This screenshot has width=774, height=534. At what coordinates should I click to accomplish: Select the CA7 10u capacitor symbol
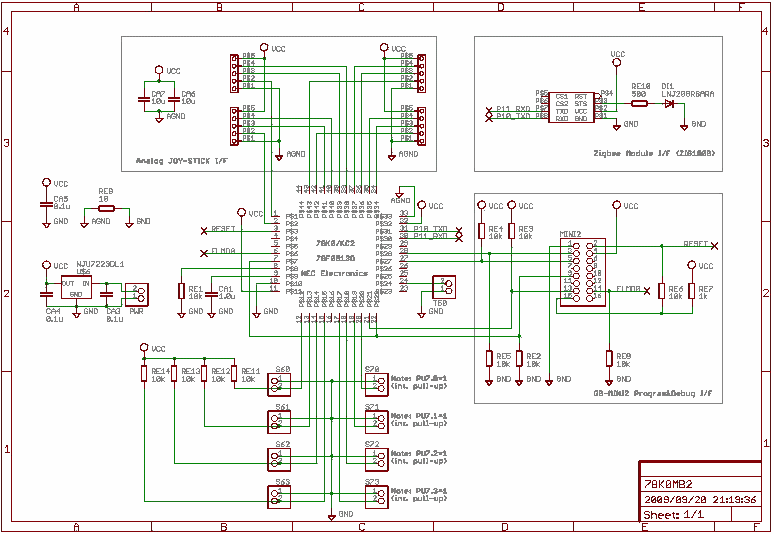(158, 102)
